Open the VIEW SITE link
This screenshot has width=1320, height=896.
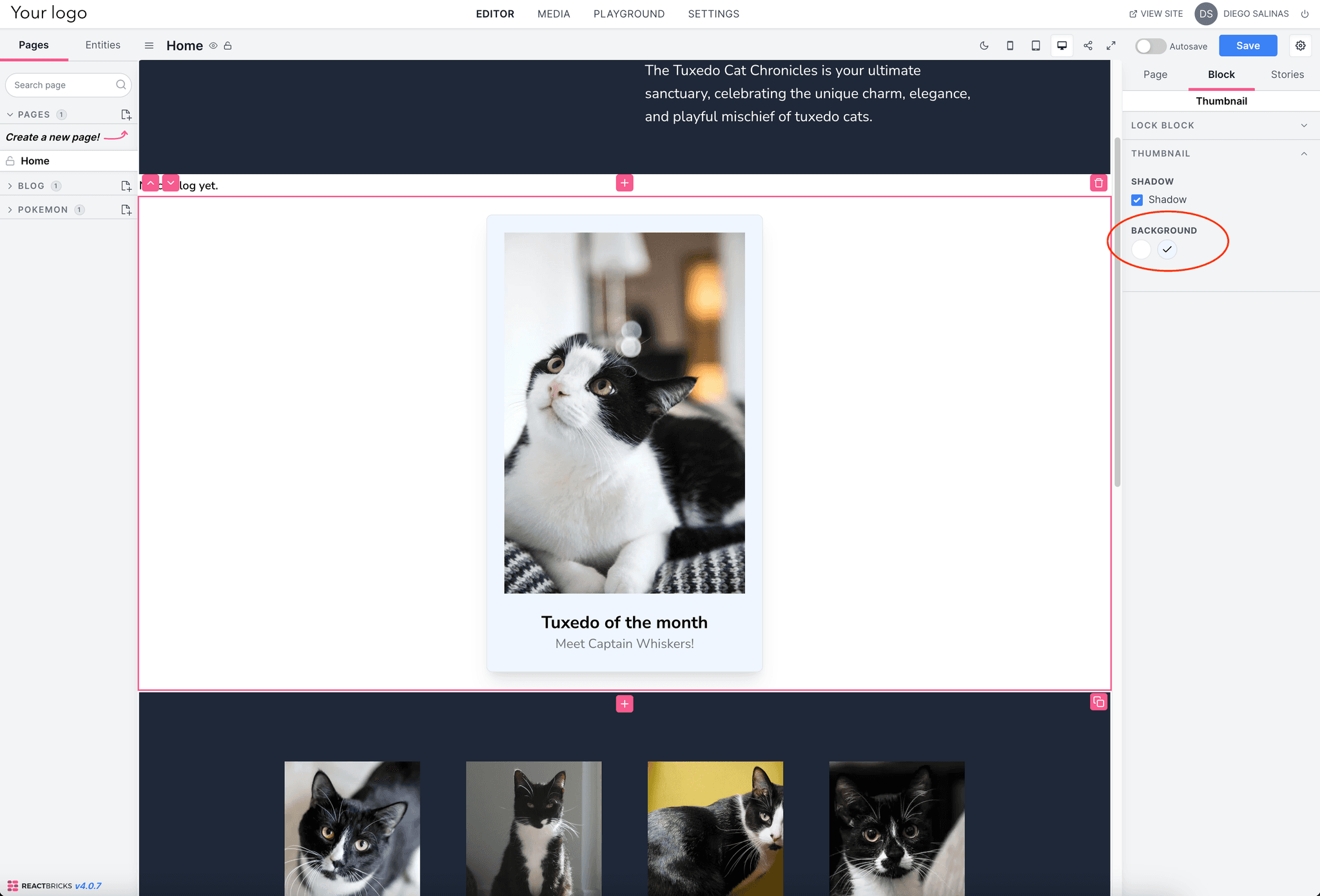click(x=1156, y=14)
